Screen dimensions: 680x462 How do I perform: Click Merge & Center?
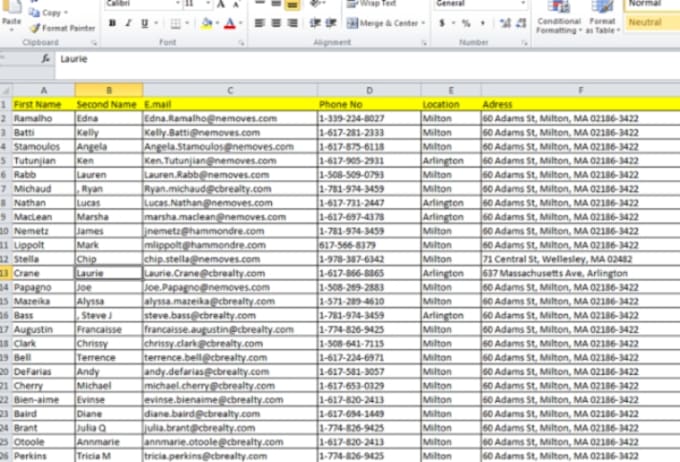point(383,23)
